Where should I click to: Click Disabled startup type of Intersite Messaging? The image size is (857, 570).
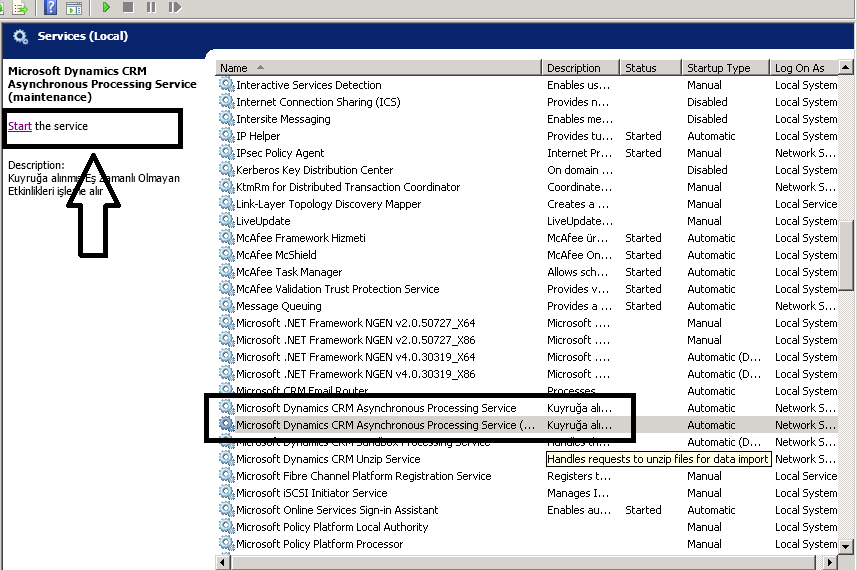(x=707, y=119)
